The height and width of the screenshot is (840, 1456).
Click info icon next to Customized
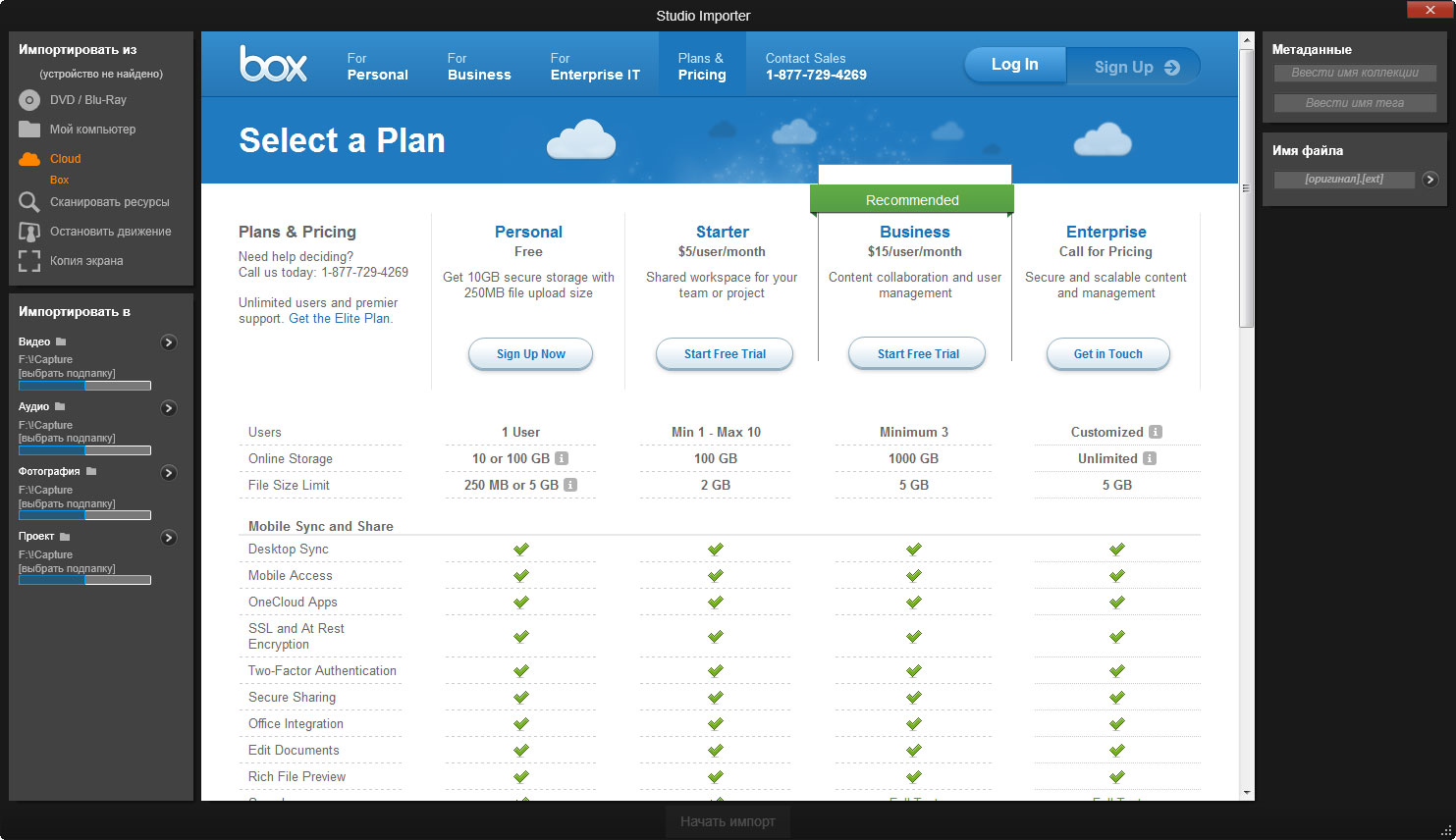click(1156, 432)
